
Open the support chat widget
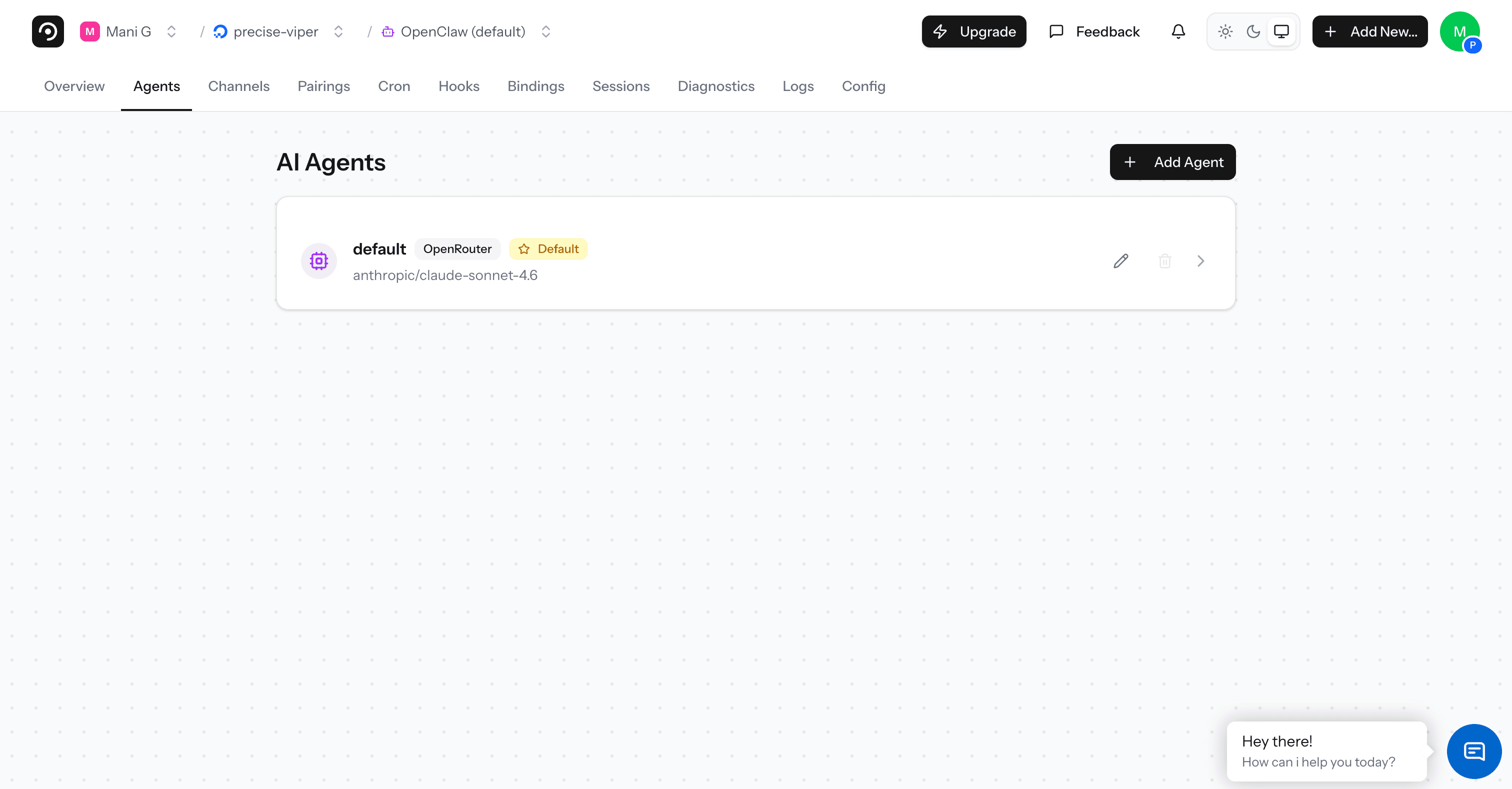coord(1474,751)
